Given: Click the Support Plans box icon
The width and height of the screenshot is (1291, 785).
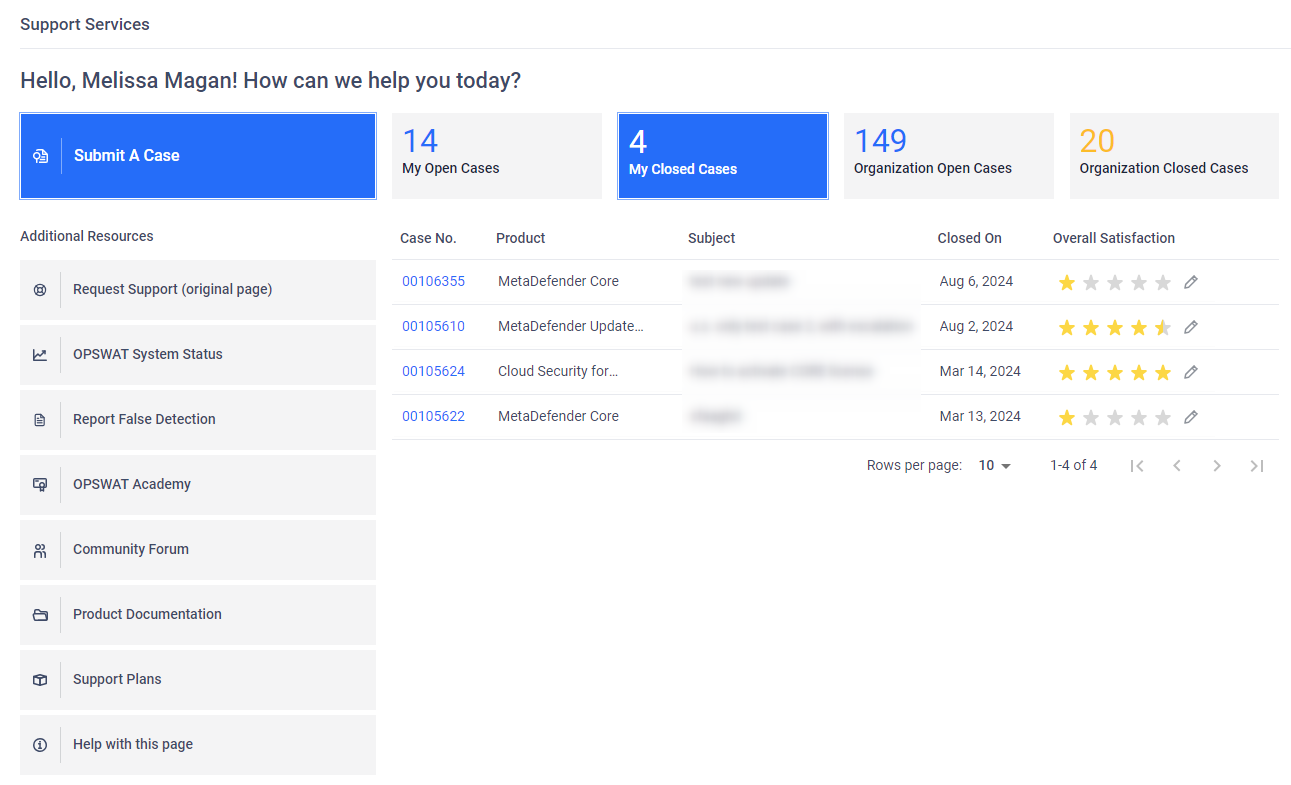Looking at the screenshot, I should coord(40,680).
